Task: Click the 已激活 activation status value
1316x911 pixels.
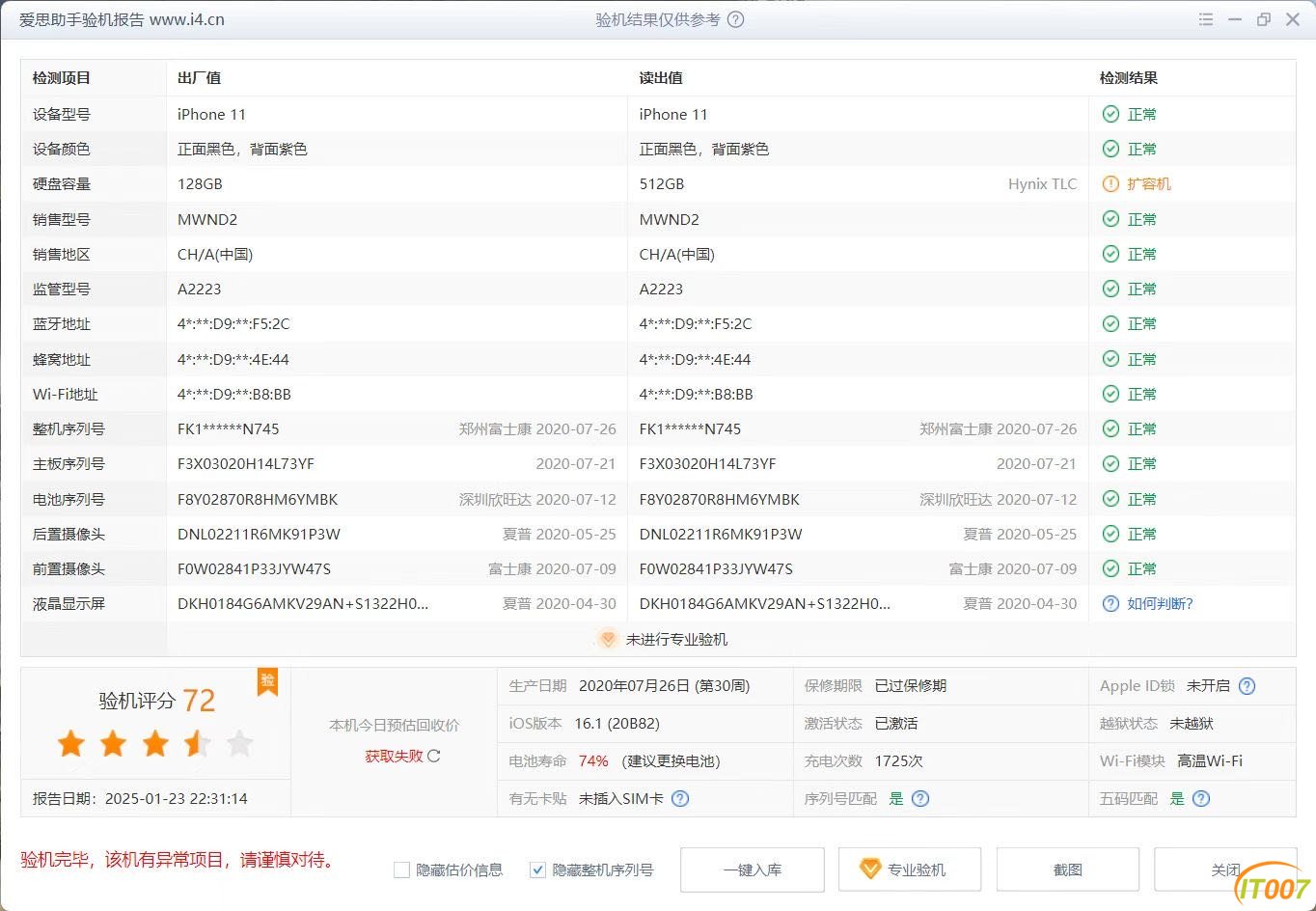Action: 896,723
